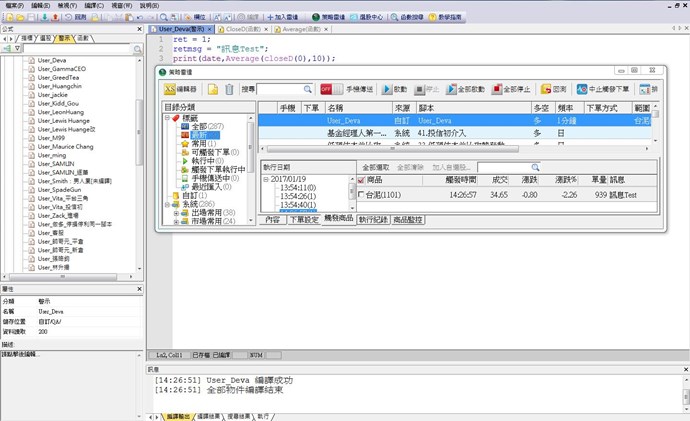Open the 下單設定 tab
This screenshot has width=690, height=421.
(x=302, y=218)
